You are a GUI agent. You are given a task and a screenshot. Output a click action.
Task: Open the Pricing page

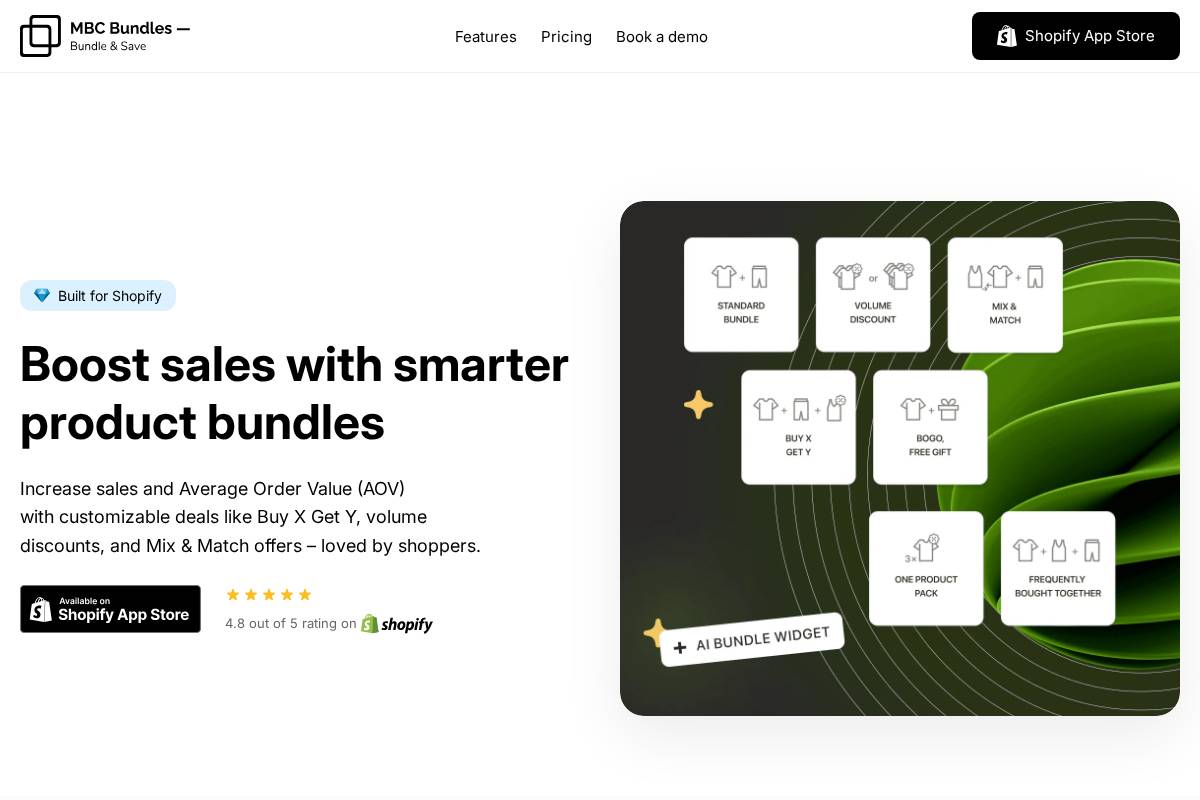click(x=566, y=36)
